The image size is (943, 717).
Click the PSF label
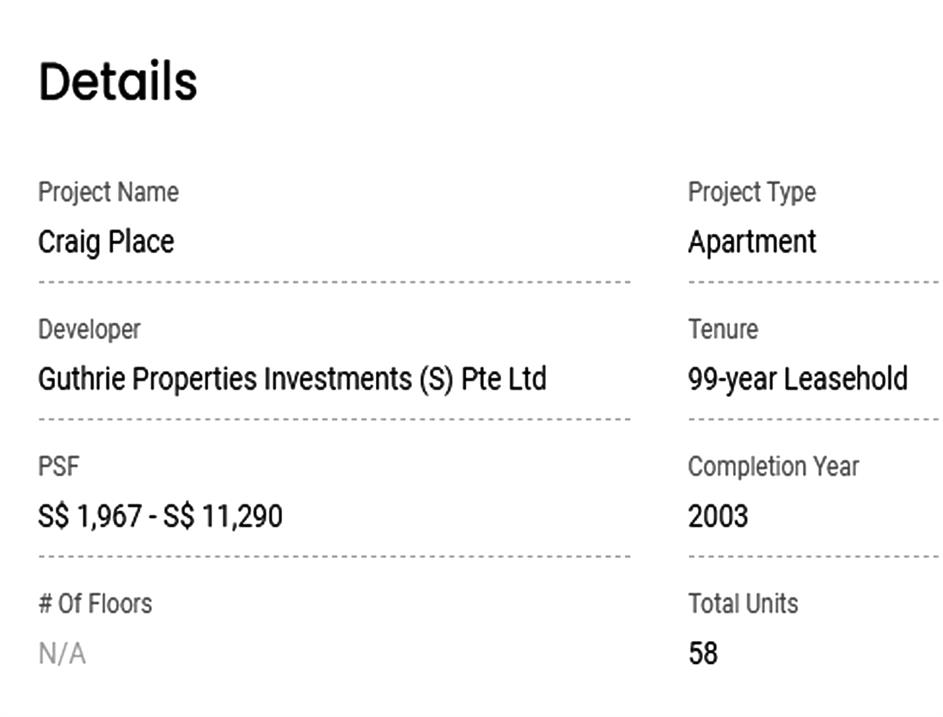tap(58, 466)
